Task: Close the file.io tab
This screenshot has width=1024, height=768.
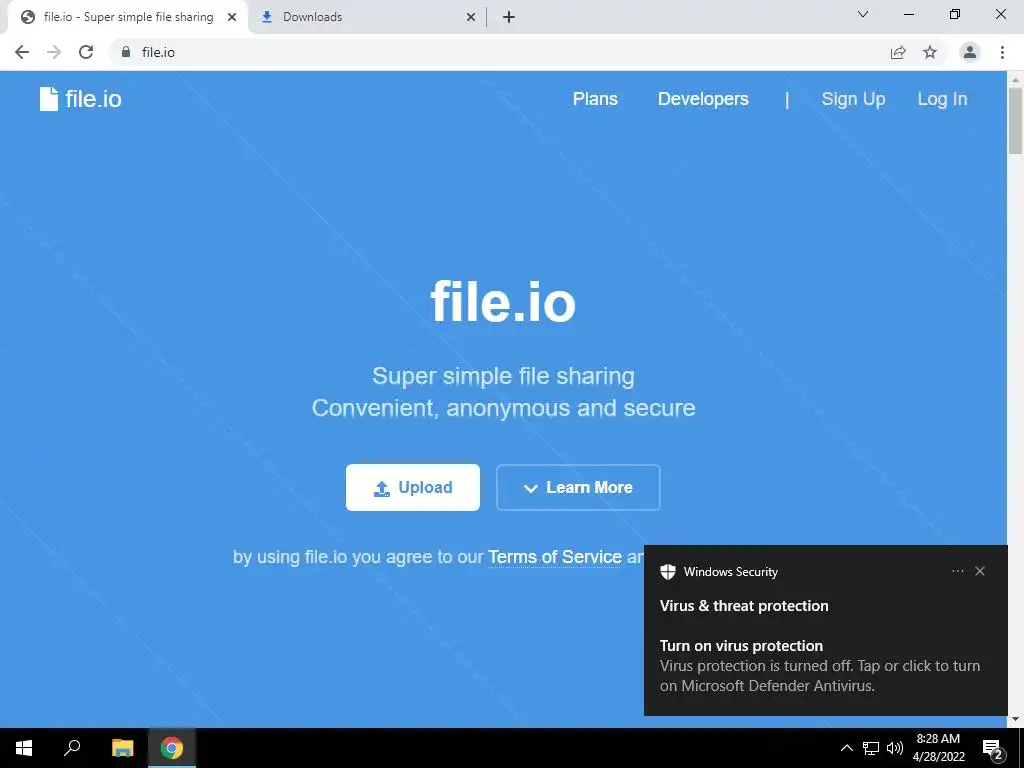Action: (232, 17)
